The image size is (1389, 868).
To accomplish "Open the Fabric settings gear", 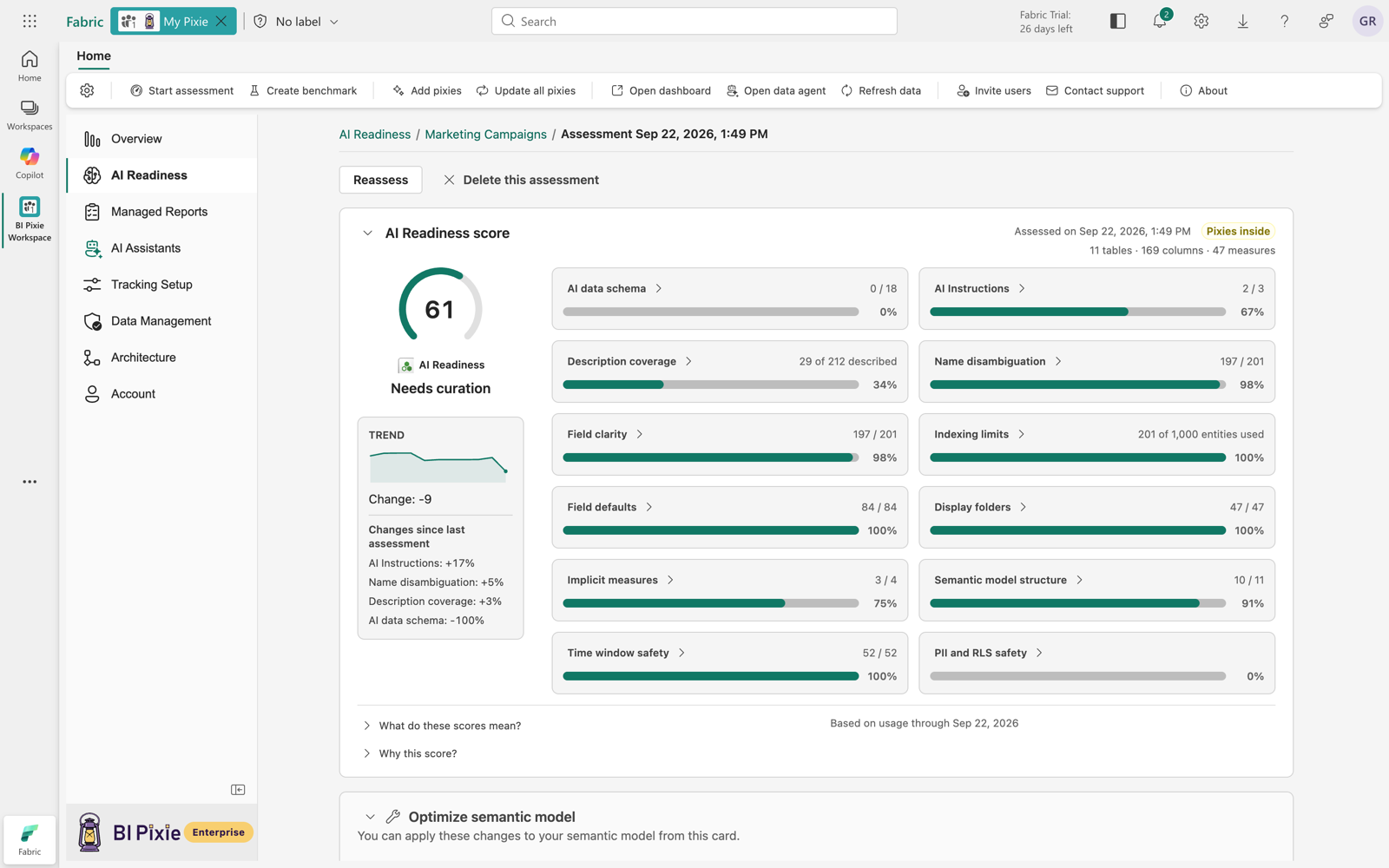I will [x=1201, y=21].
